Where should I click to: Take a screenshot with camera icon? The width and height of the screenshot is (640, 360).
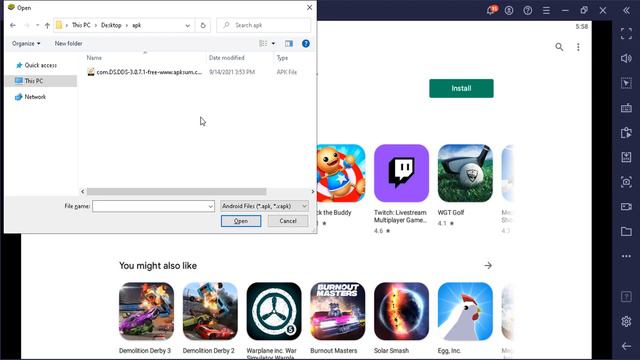point(626,182)
